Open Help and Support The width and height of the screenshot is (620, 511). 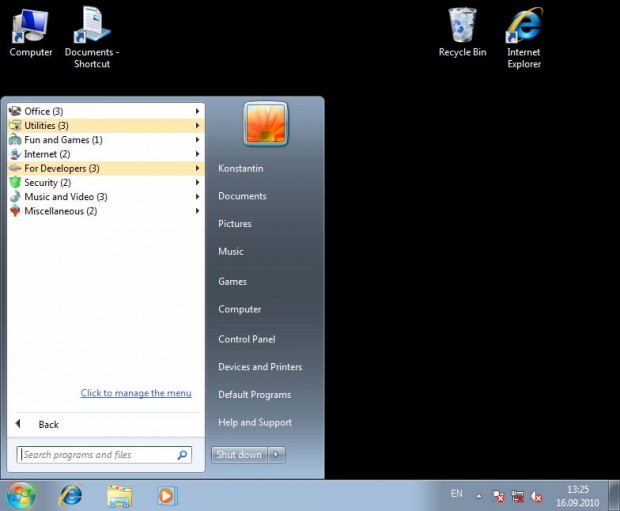pyautogui.click(x=255, y=422)
